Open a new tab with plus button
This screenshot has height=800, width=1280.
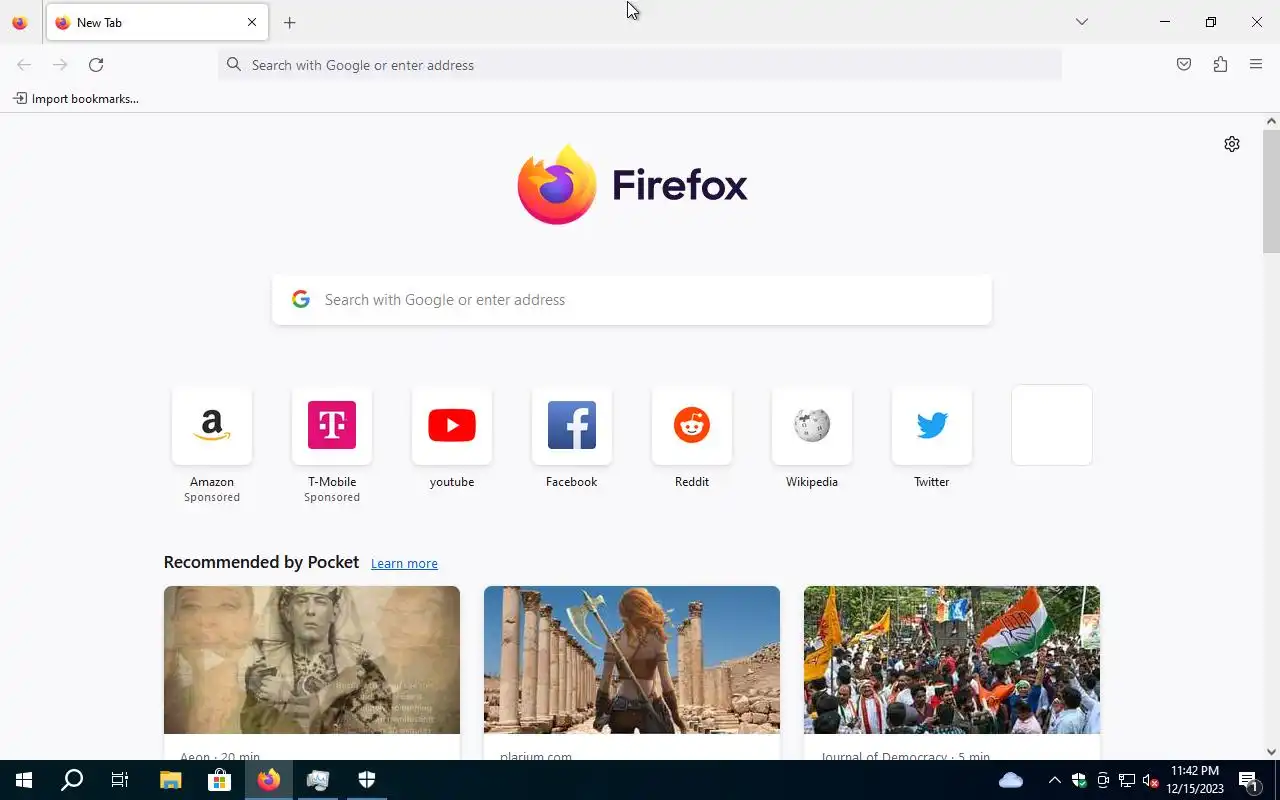289,22
